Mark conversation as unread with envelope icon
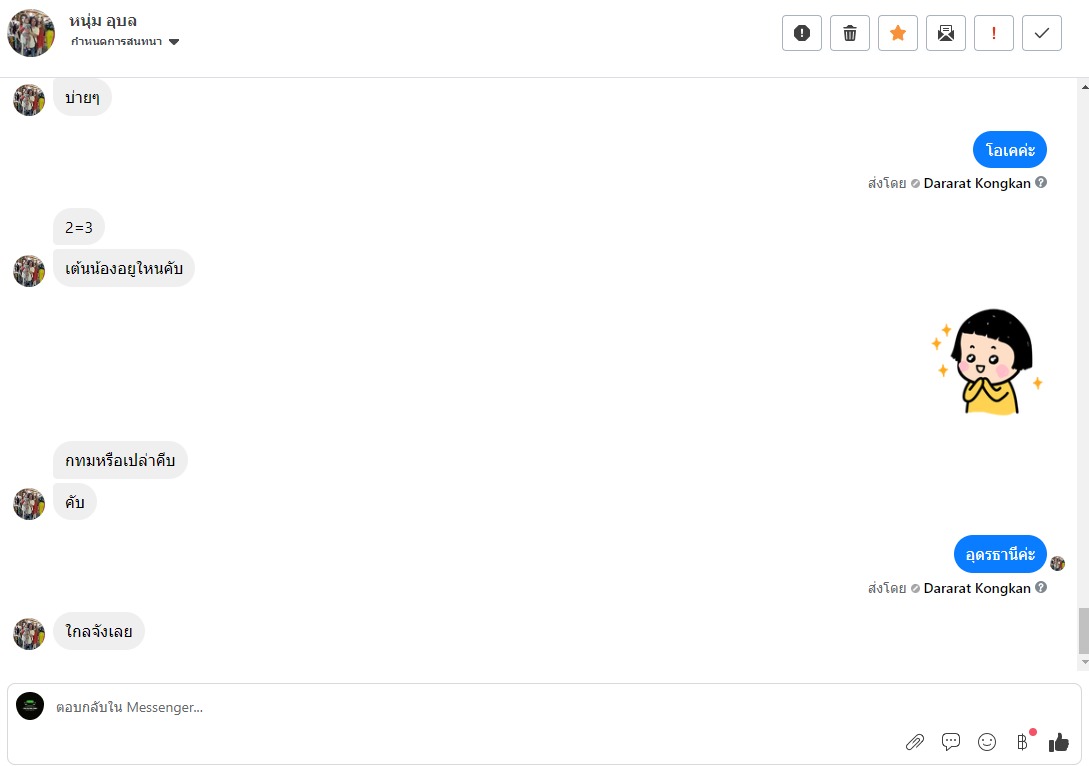Screen dimensions: 1089x766 pos(946,33)
